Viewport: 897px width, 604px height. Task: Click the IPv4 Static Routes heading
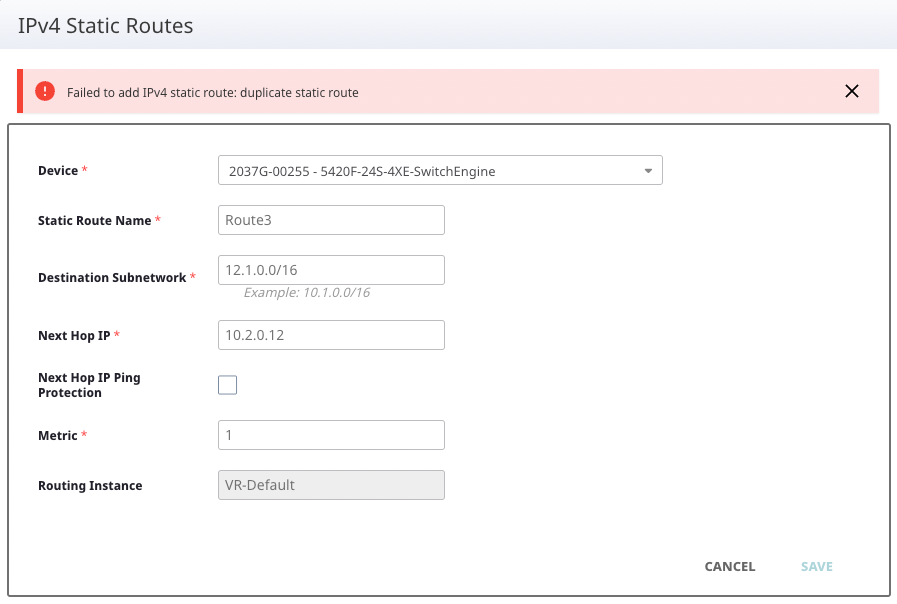[x=105, y=25]
